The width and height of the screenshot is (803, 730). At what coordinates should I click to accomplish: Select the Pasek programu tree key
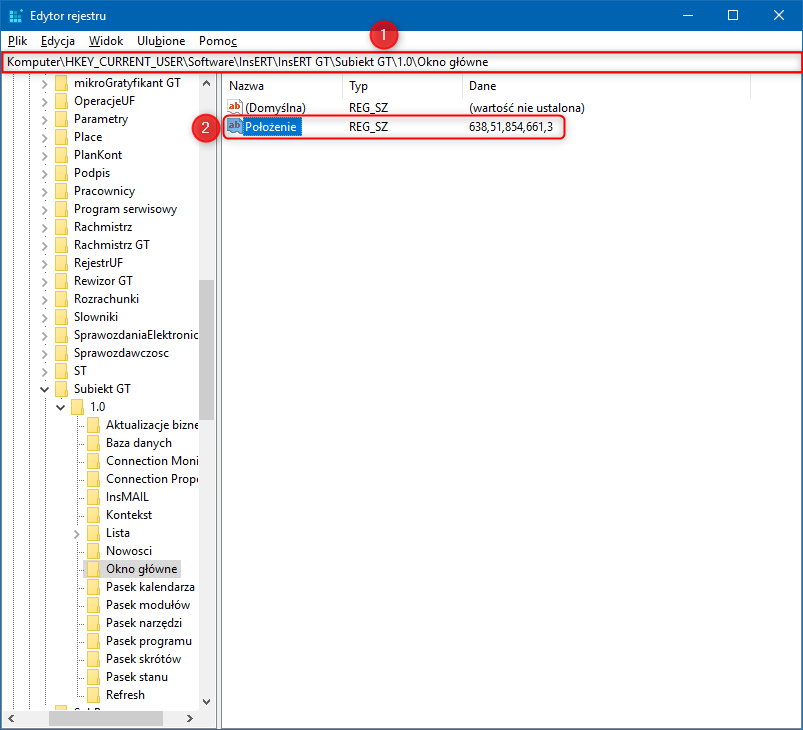[x=149, y=641]
